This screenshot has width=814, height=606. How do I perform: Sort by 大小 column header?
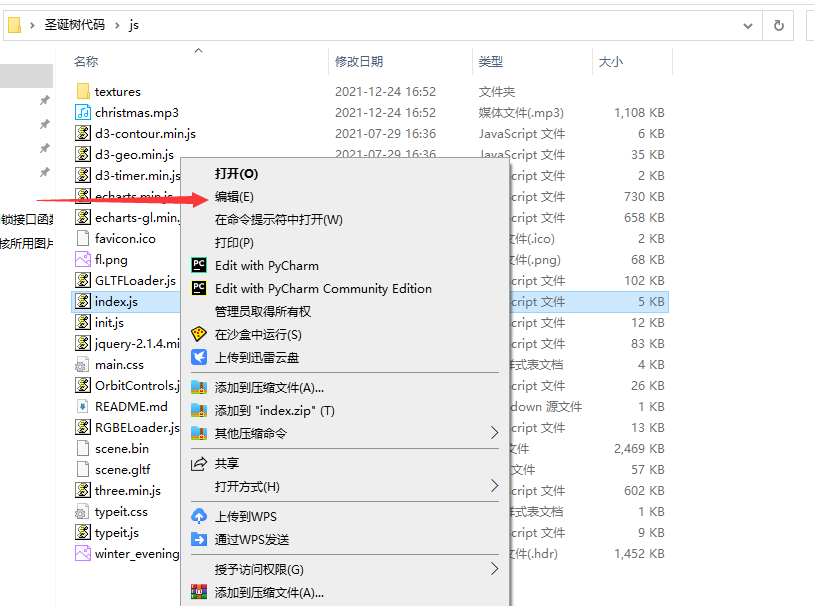click(x=610, y=61)
